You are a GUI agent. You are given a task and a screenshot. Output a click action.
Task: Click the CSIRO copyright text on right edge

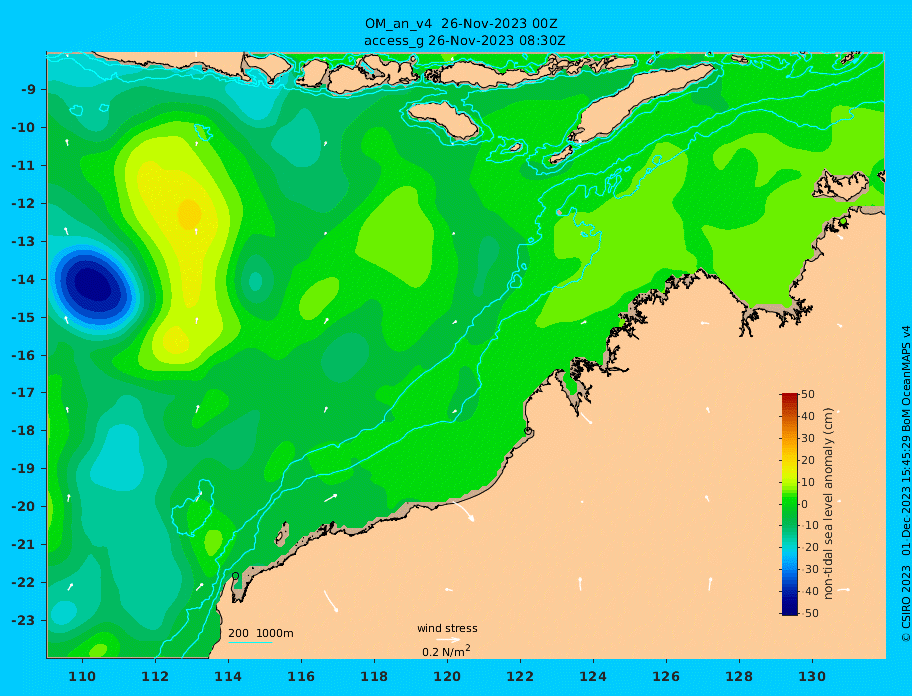point(905,484)
